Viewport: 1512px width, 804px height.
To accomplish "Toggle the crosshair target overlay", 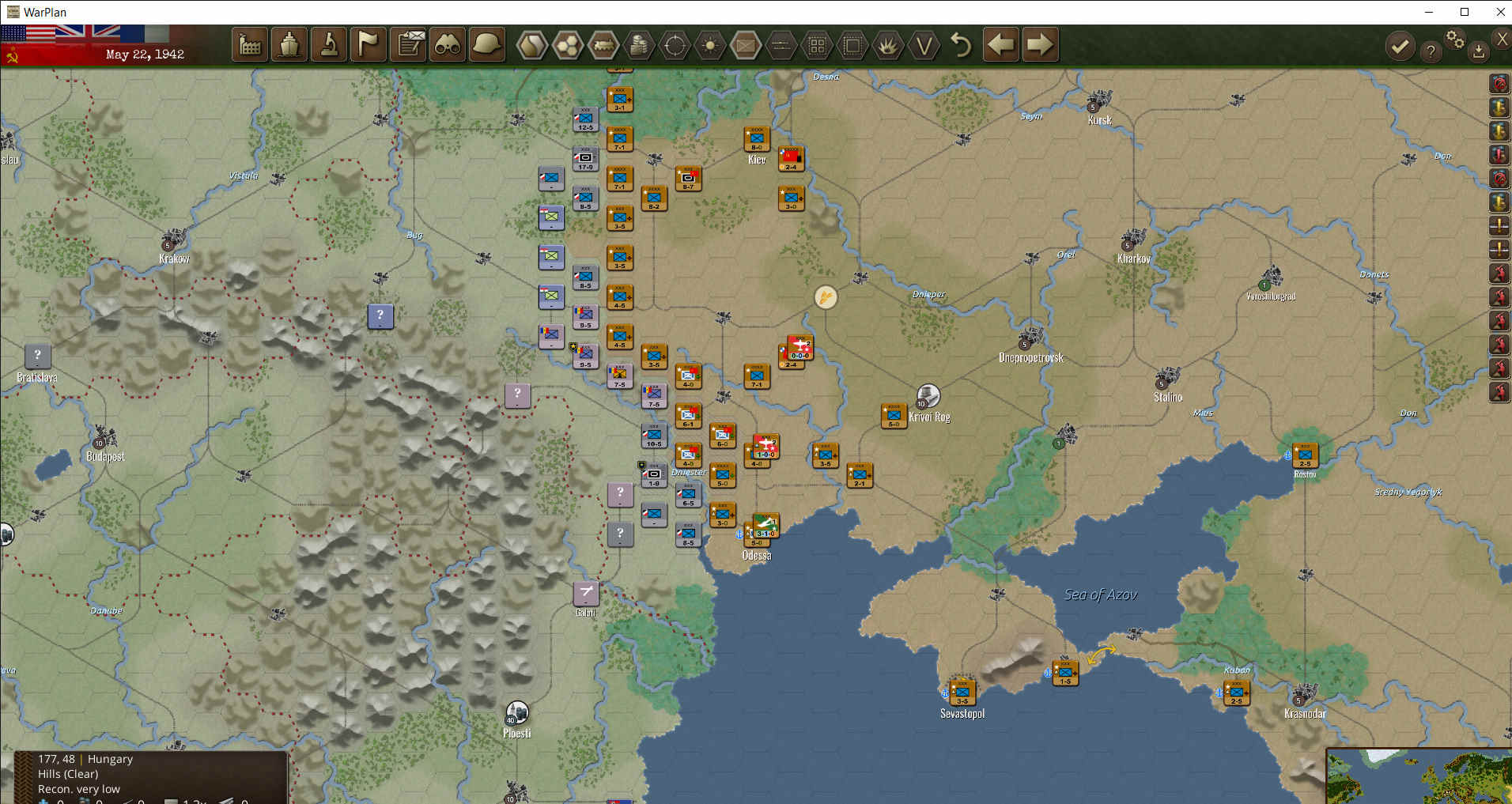I will [x=675, y=45].
